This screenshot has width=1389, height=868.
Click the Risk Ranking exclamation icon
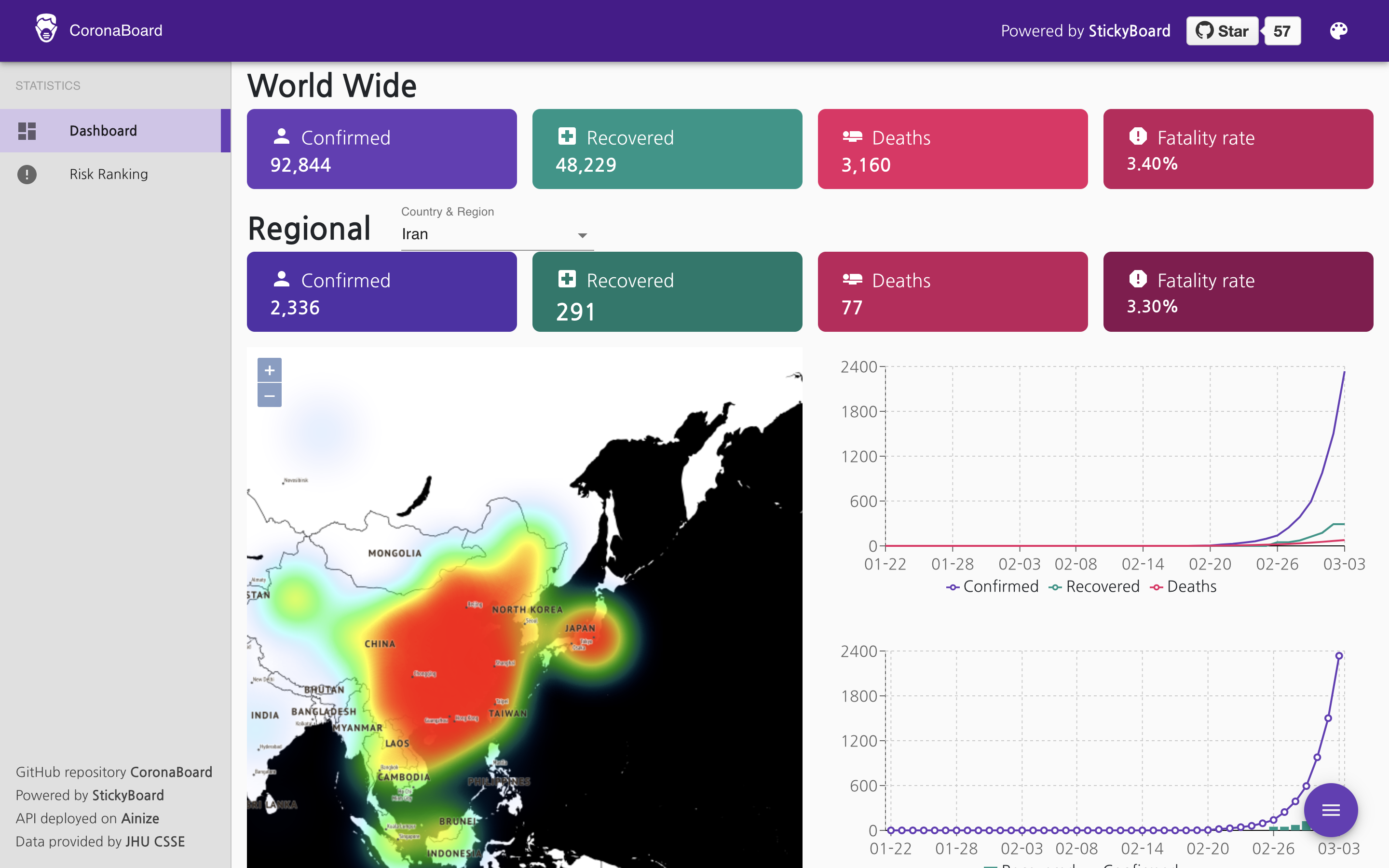(27, 174)
